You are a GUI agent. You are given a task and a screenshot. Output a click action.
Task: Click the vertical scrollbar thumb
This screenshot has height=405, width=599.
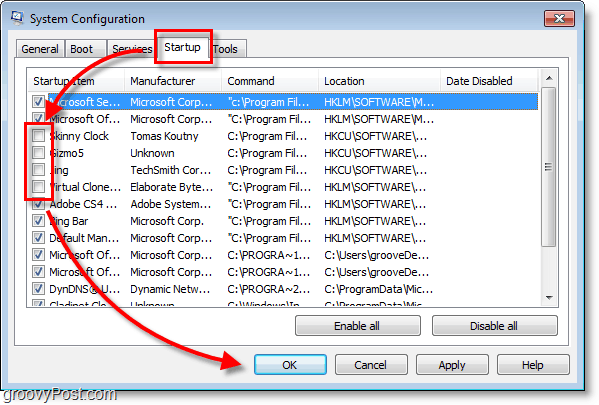click(x=549, y=167)
